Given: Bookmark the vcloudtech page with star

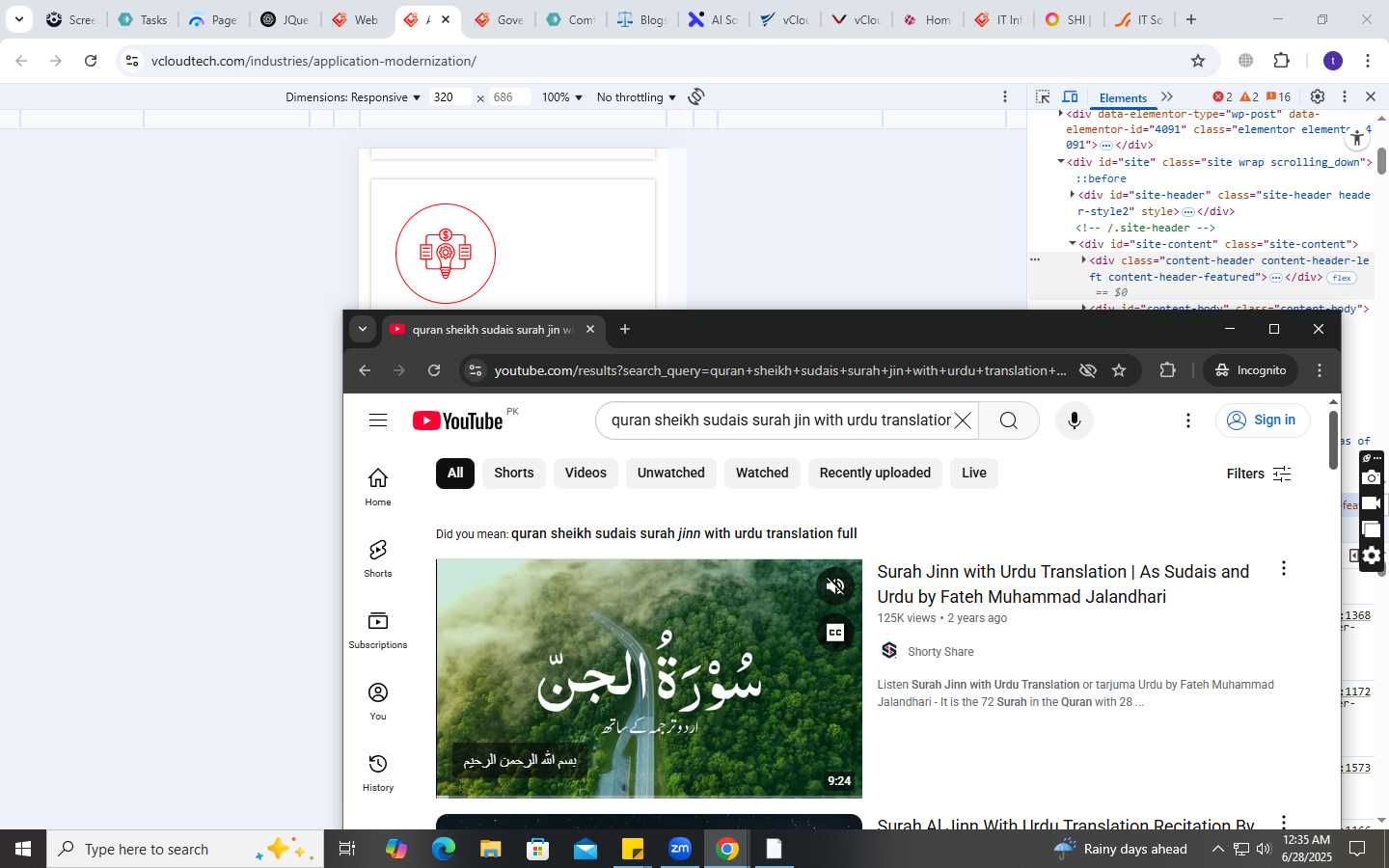Looking at the screenshot, I should point(1198,61).
